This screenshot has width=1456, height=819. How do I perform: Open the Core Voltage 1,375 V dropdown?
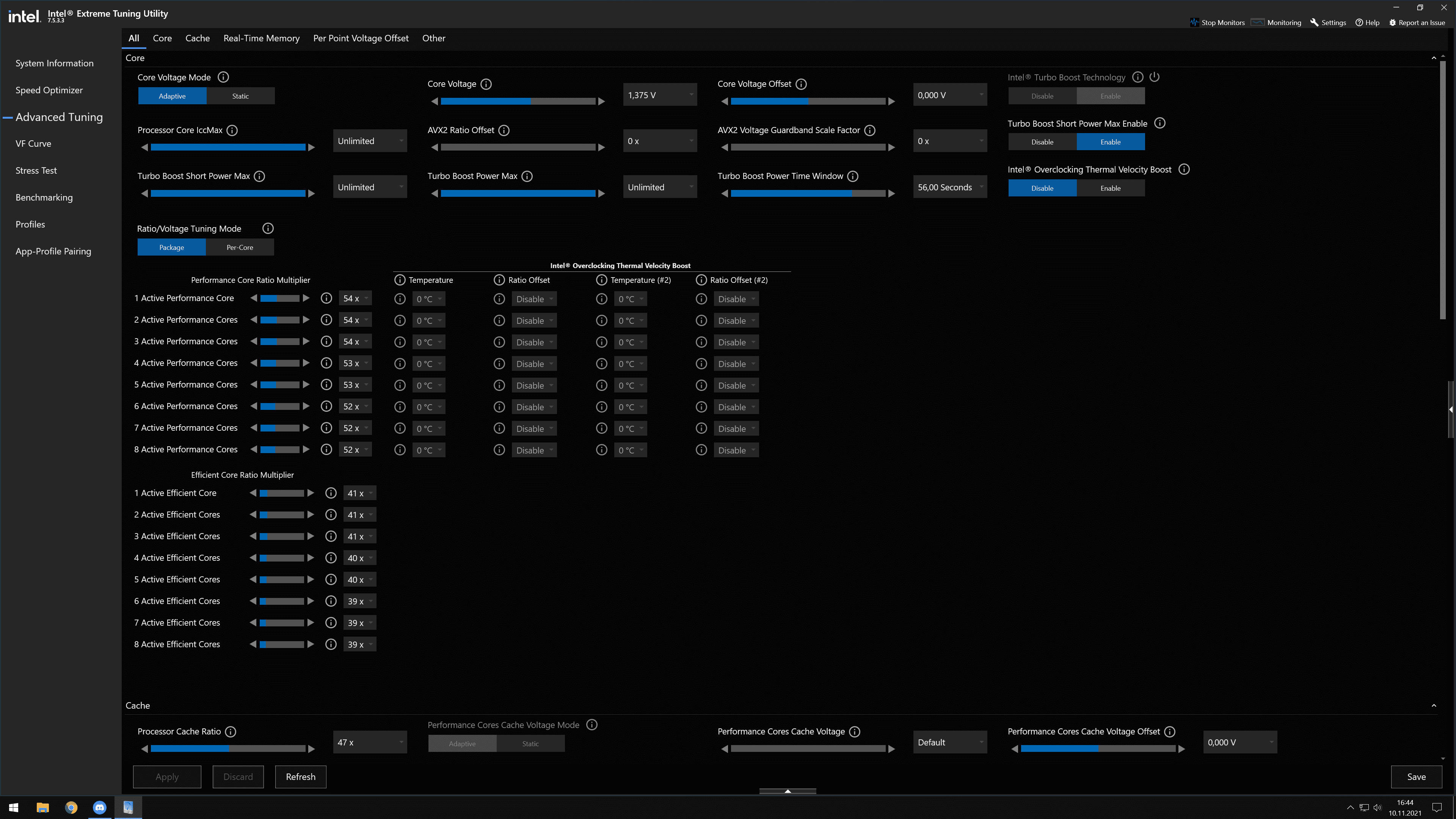(x=660, y=95)
